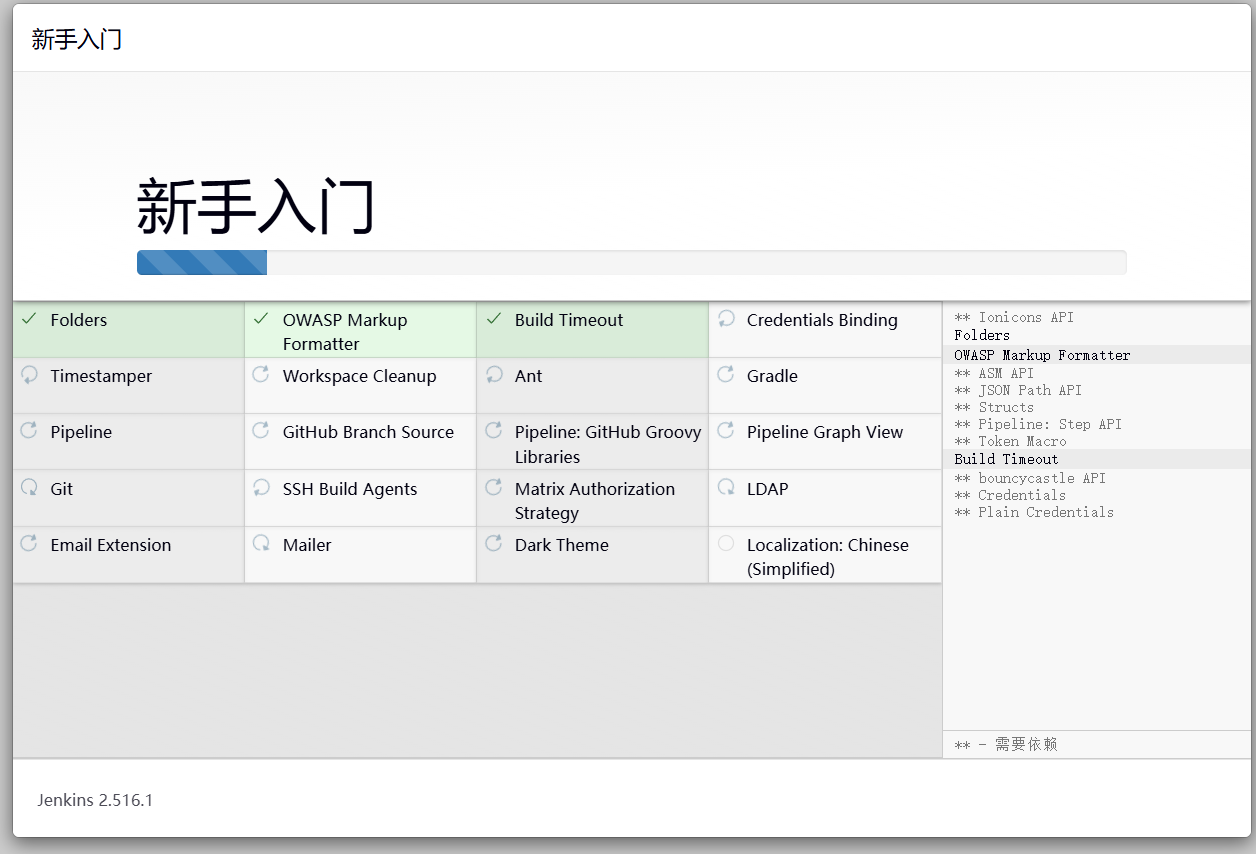This screenshot has width=1256, height=854.
Task: Select the LDAP plugin name
Action: tap(767, 489)
